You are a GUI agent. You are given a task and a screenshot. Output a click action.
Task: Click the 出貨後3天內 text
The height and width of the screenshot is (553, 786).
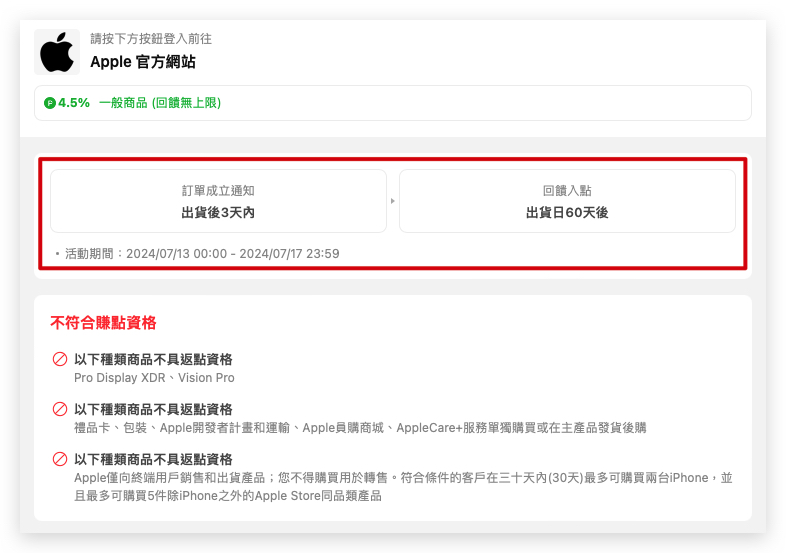[x=218, y=213]
